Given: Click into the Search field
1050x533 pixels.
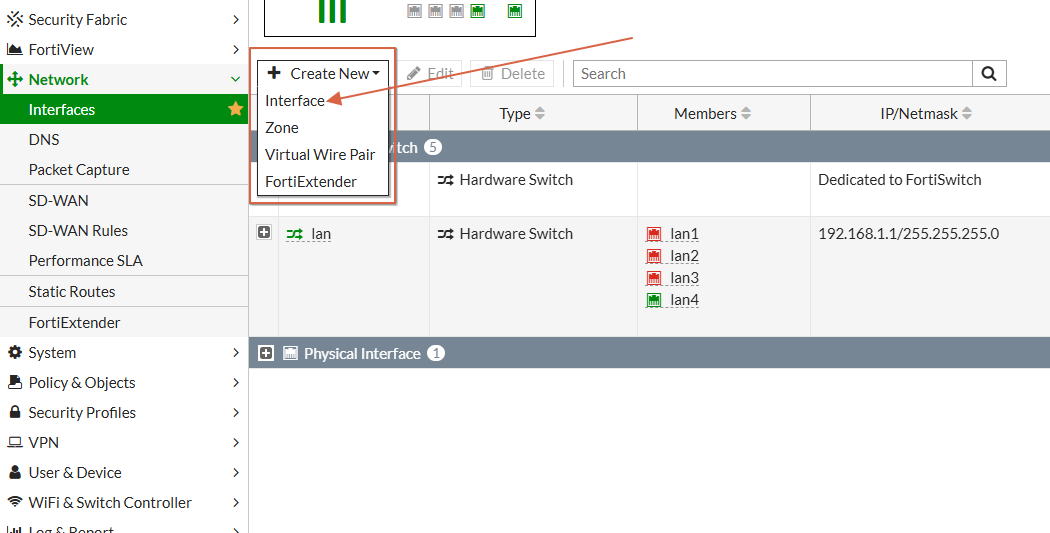Looking at the screenshot, I should [x=773, y=74].
